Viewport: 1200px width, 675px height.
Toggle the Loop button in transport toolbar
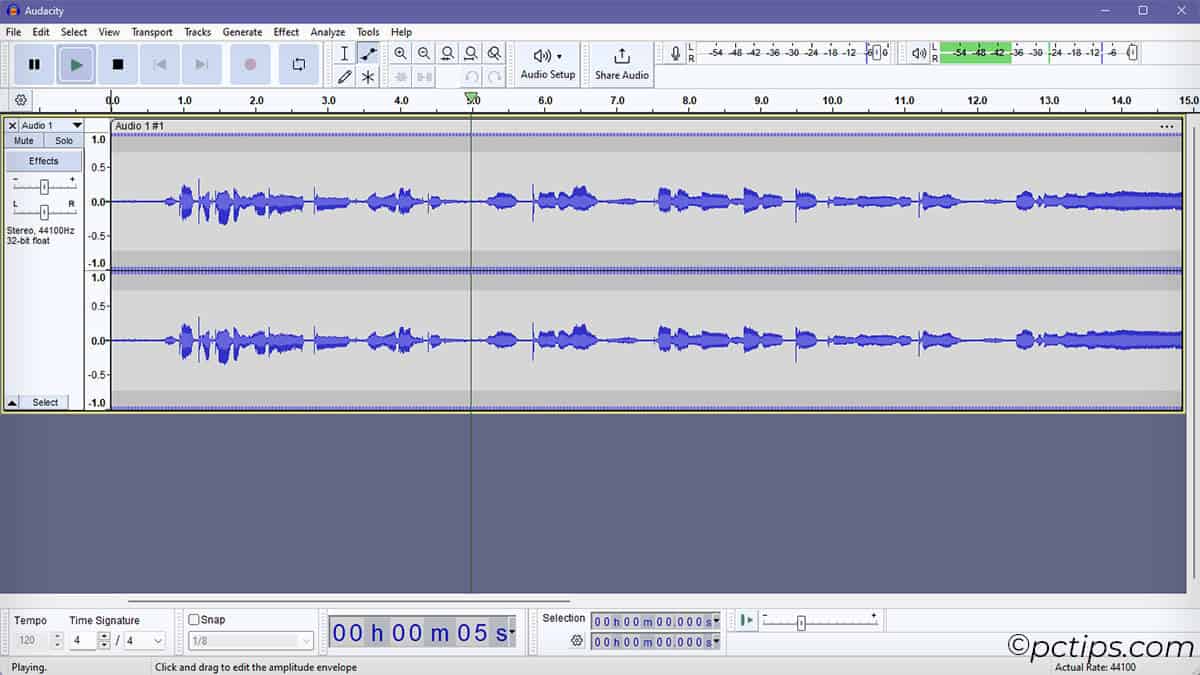point(298,65)
